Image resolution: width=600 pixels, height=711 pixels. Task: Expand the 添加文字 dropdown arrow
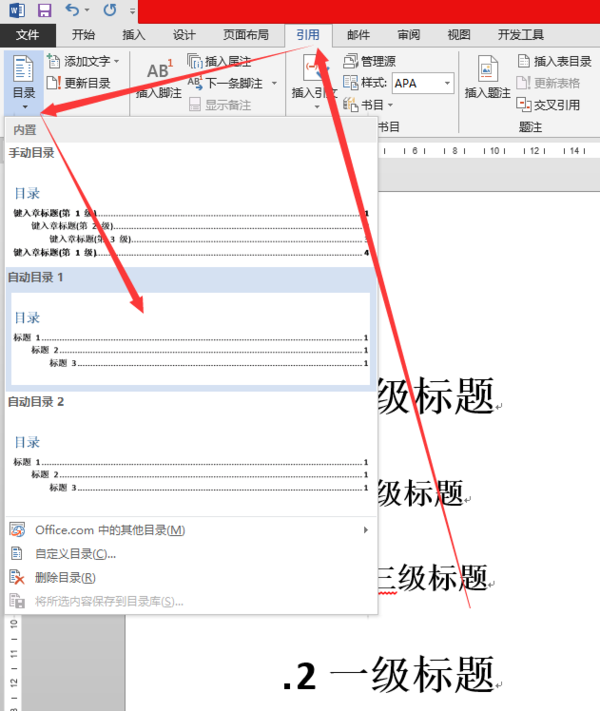pyautogui.click(x=117, y=61)
